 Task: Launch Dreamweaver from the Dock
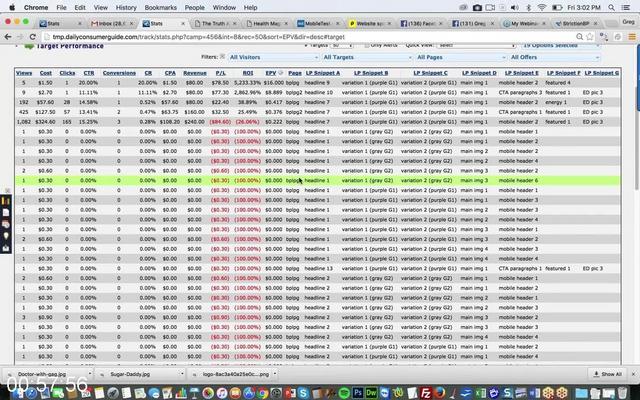(371, 393)
